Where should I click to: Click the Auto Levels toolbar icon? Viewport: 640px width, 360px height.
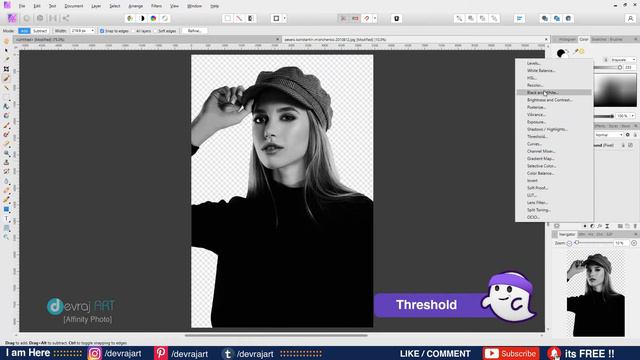[130, 18]
